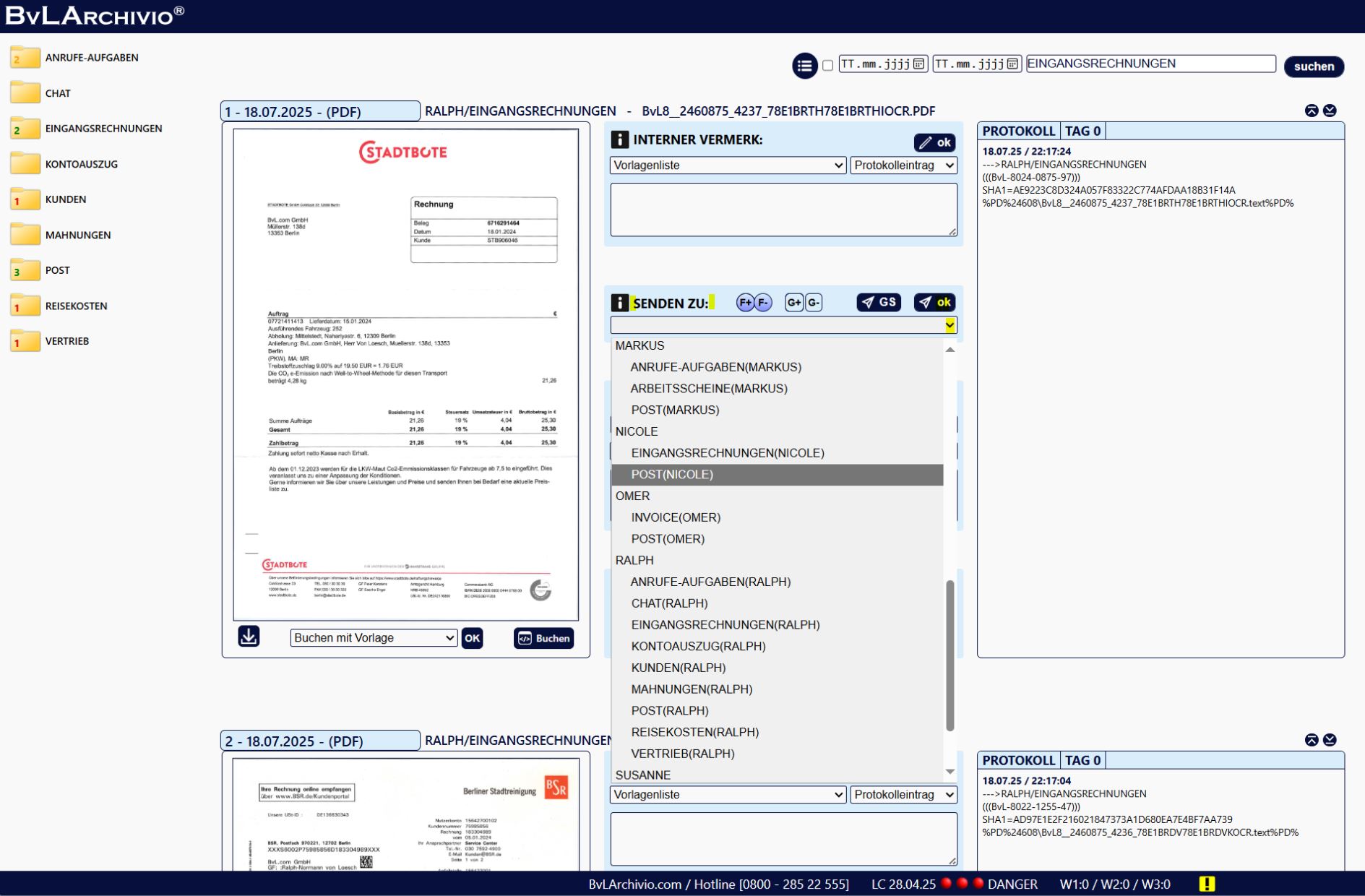The image size is (1365, 896).
Task: Click the yellow warning icon in status bar
Action: pyautogui.click(x=1207, y=884)
